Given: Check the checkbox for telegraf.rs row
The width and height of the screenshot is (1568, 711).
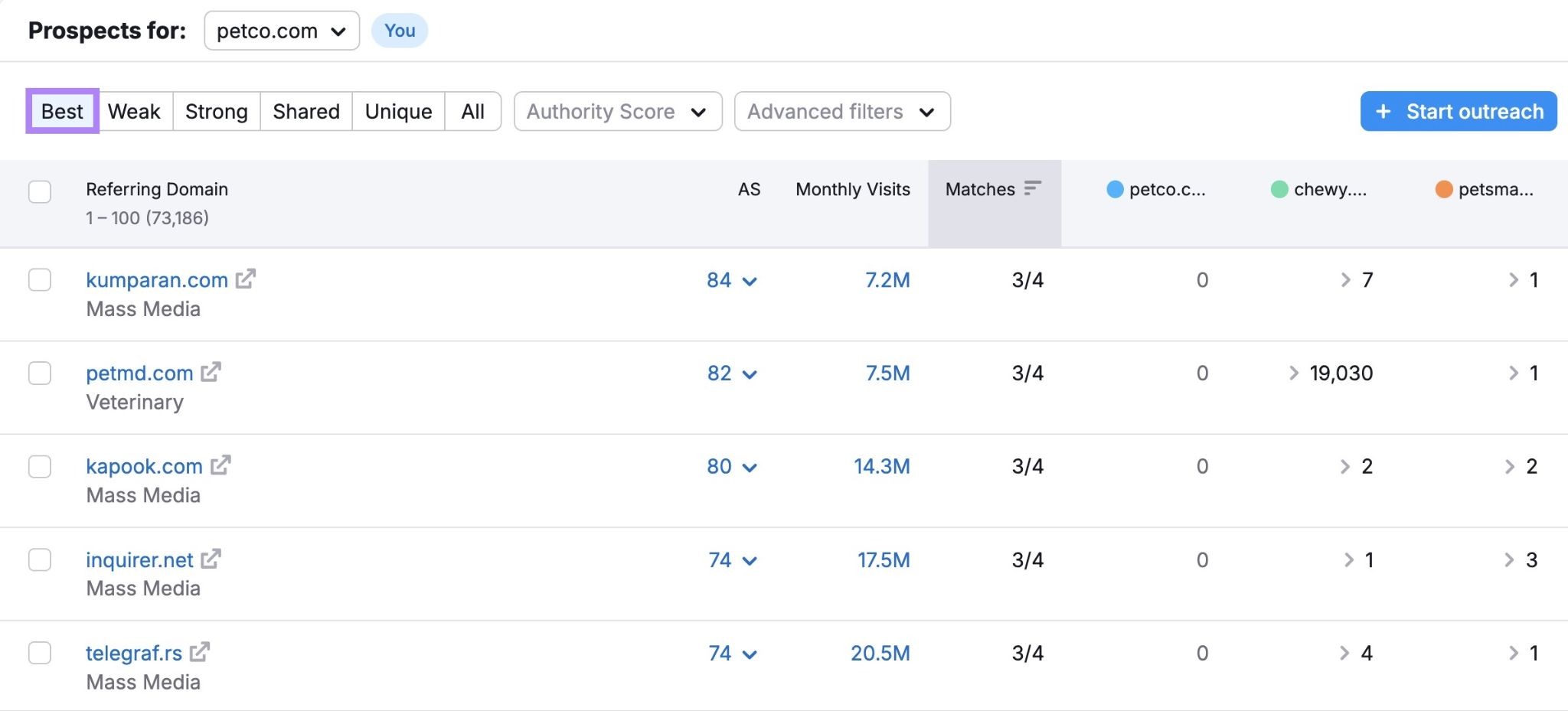Looking at the screenshot, I should 40,653.
